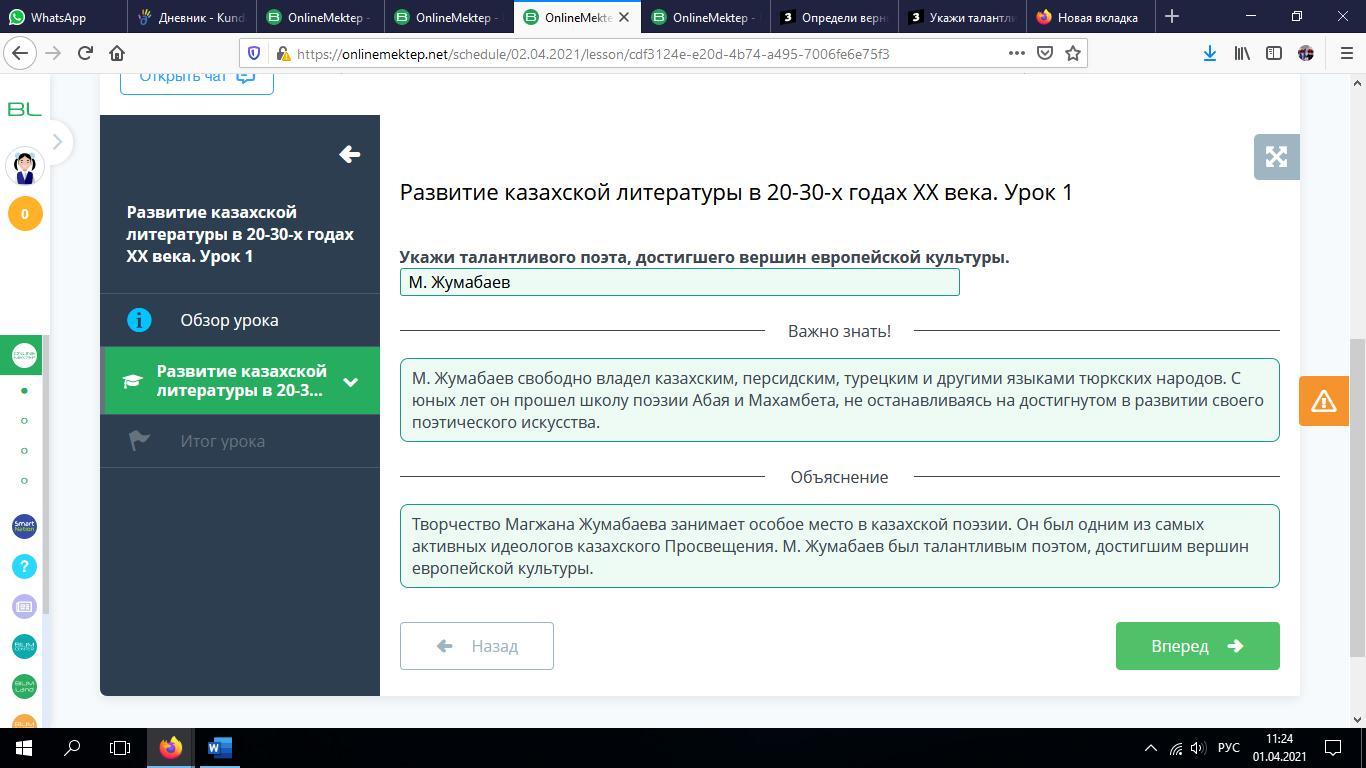Click the question mark help icon
This screenshot has height=768, width=1366.
click(x=24, y=567)
